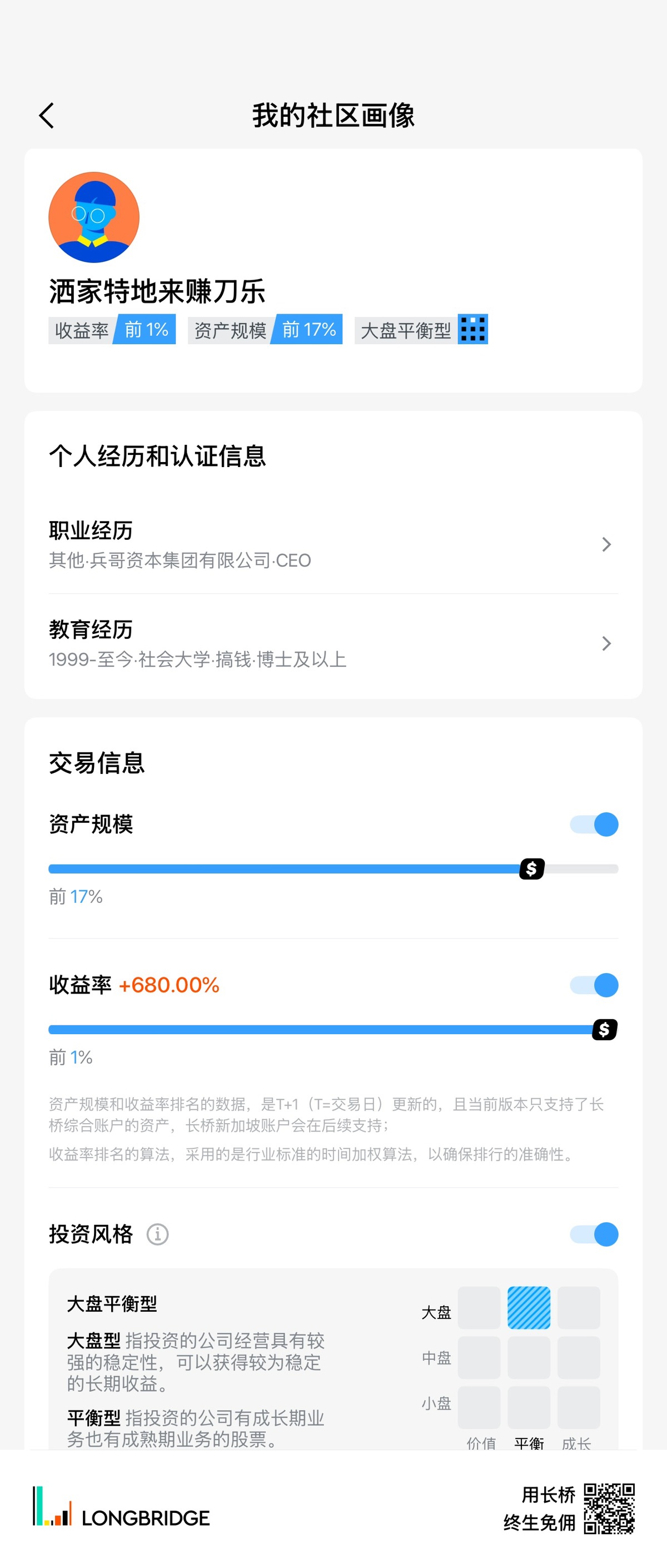Open the 教育经历 社会大学 entry
The width and height of the screenshot is (667, 1568).
coord(198,659)
